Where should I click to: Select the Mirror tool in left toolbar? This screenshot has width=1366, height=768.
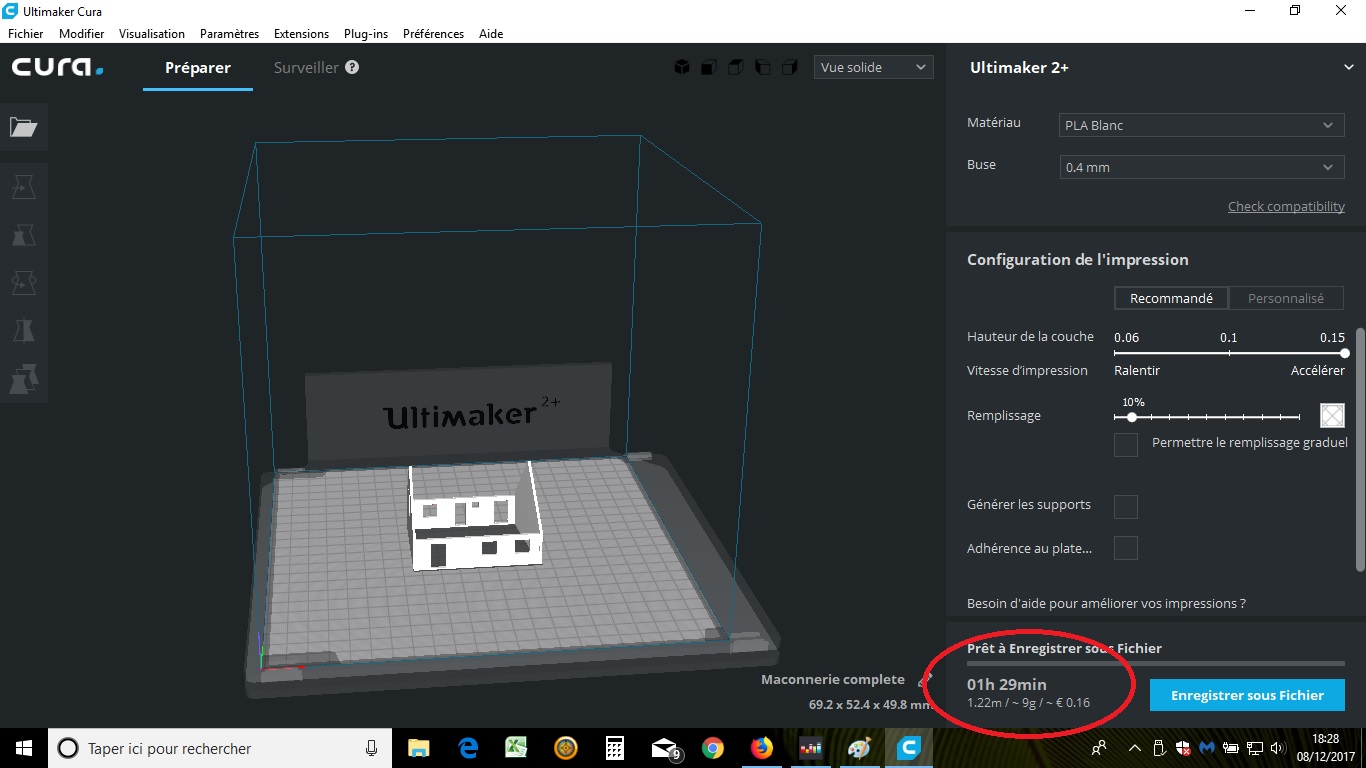[x=23, y=331]
